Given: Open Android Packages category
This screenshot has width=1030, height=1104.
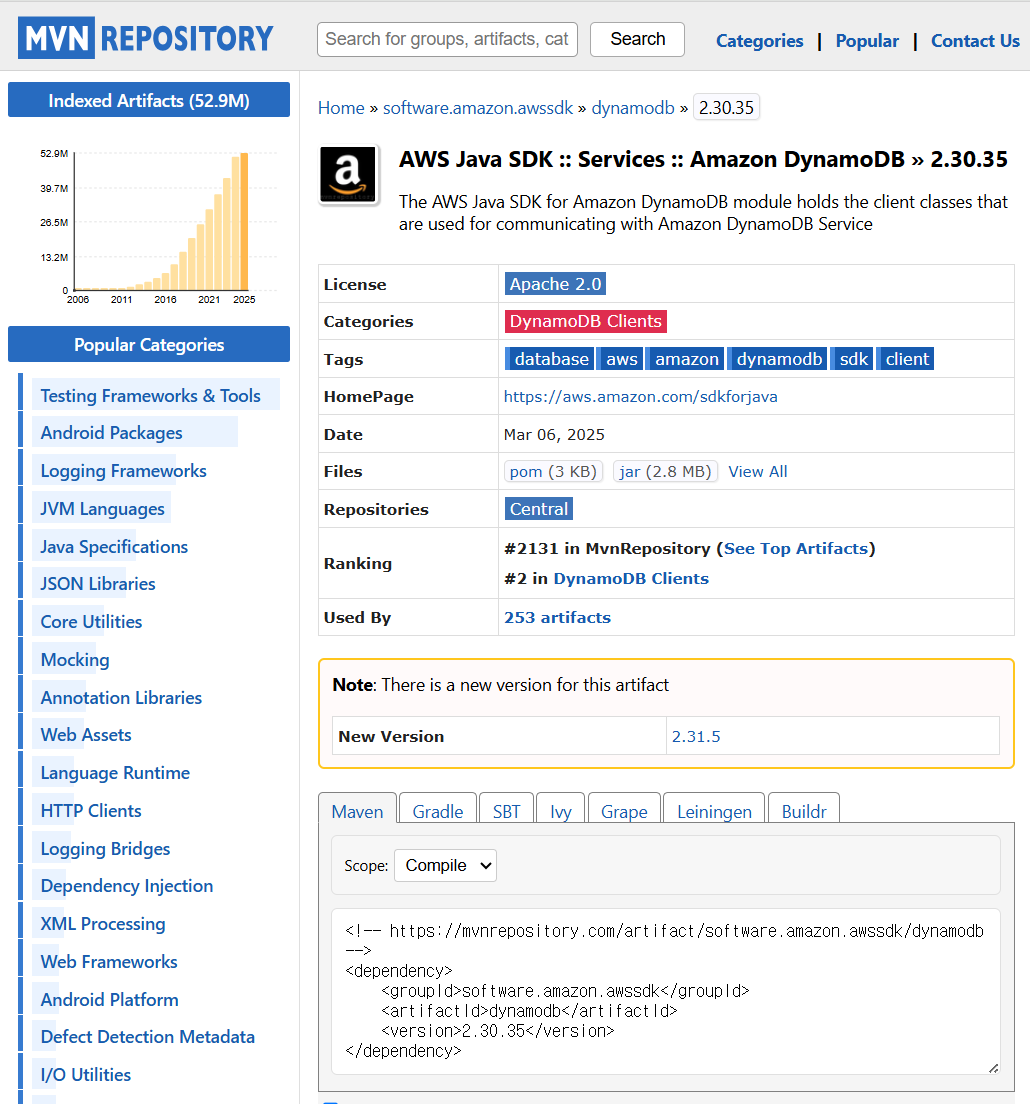Looking at the screenshot, I should pos(111,433).
